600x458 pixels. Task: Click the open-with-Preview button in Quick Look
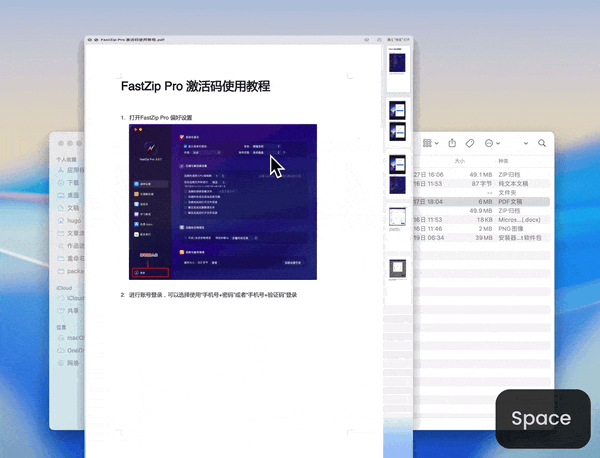click(398, 39)
